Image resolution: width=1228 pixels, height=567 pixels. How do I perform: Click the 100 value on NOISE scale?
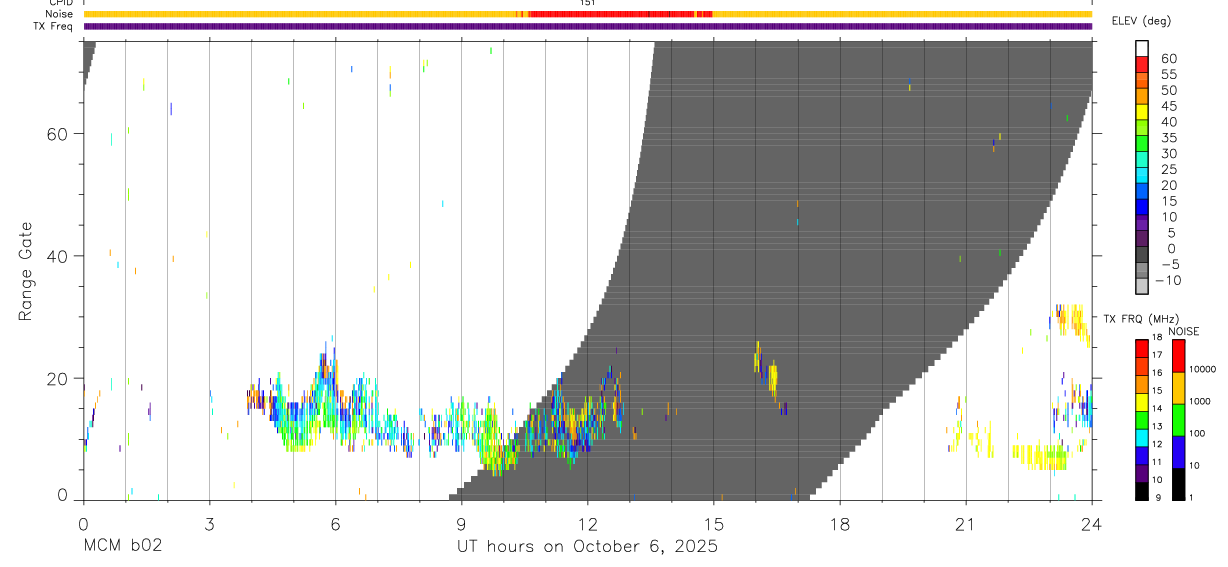click(x=1198, y=433)
